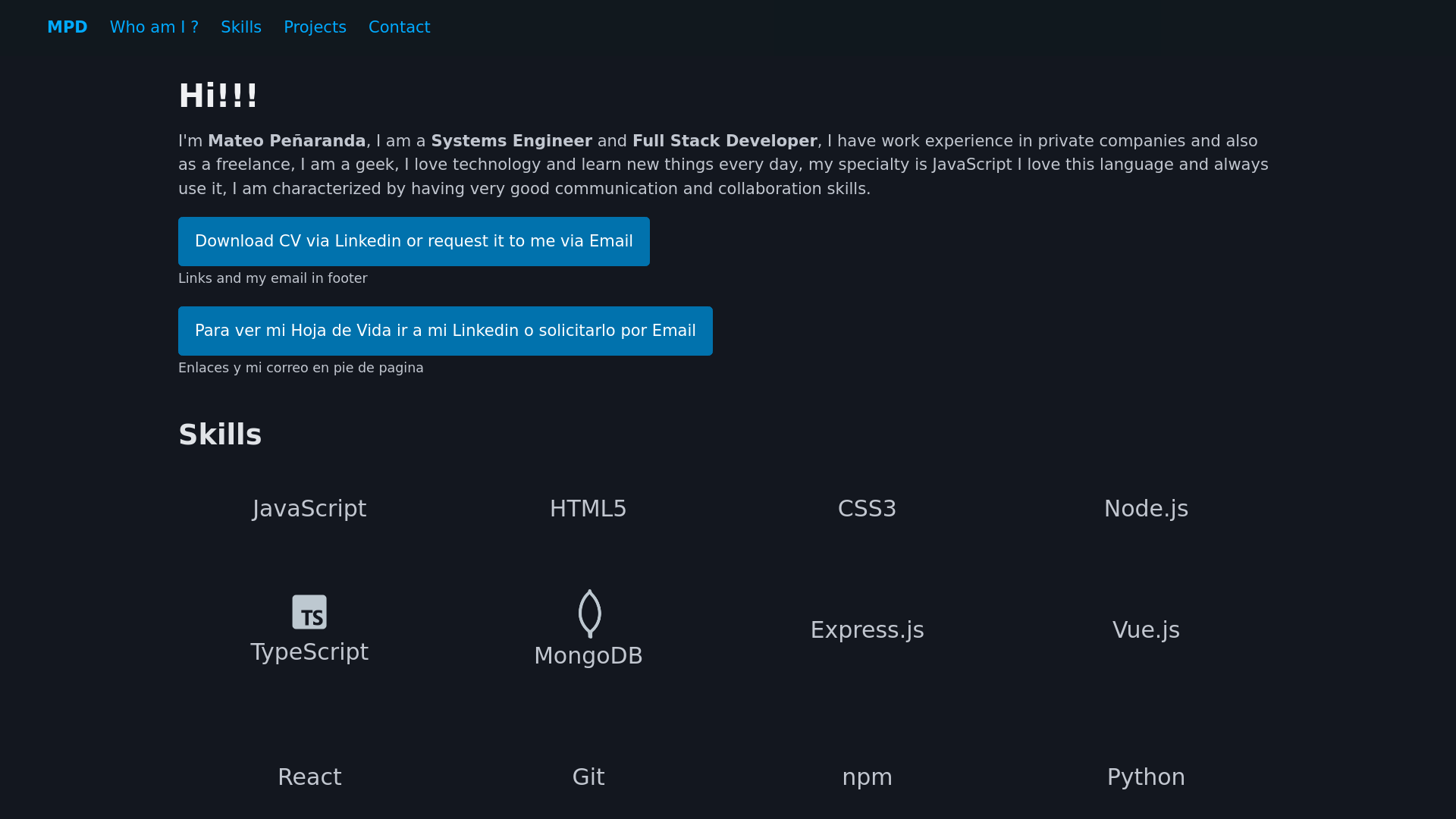1456x819 pixels.
Task: Go to the Who am I ? section
Action: point(154,27)
